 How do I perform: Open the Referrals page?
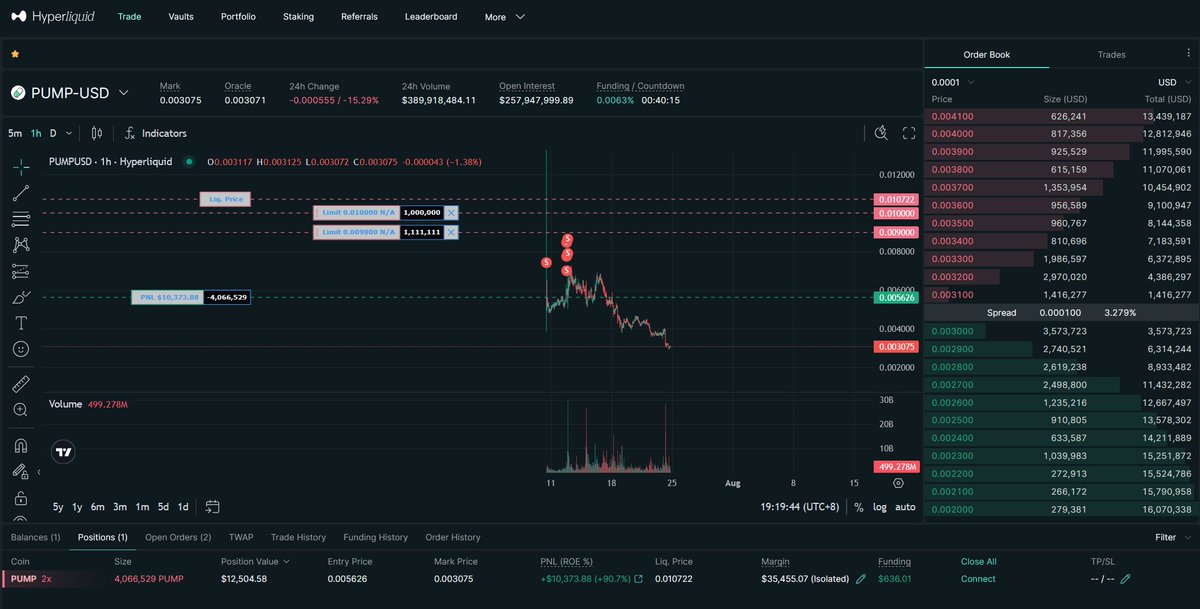[360, 17]
